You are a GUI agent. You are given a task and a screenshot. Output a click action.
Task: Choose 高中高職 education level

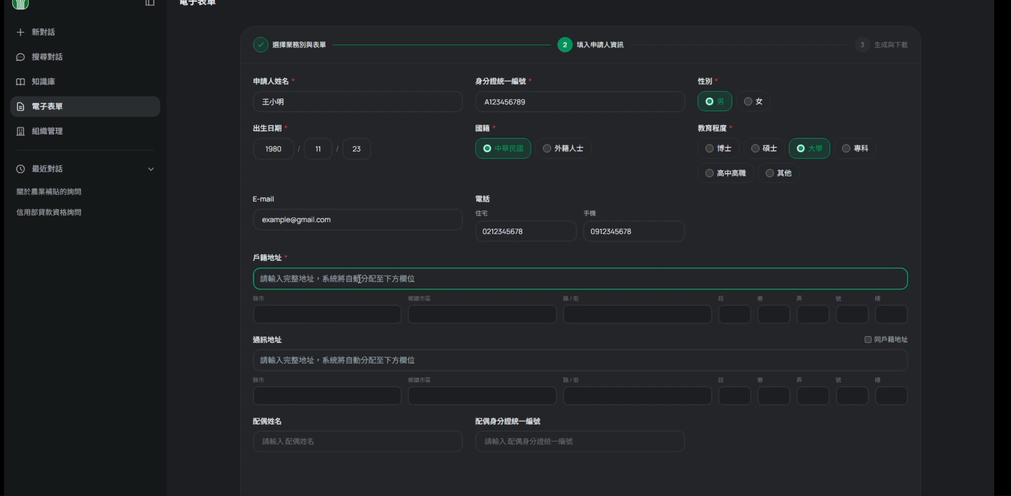tap(725, 173)
